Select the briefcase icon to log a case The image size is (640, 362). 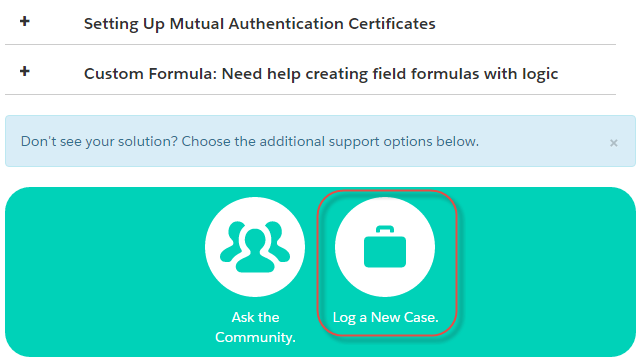click(385, 247)
